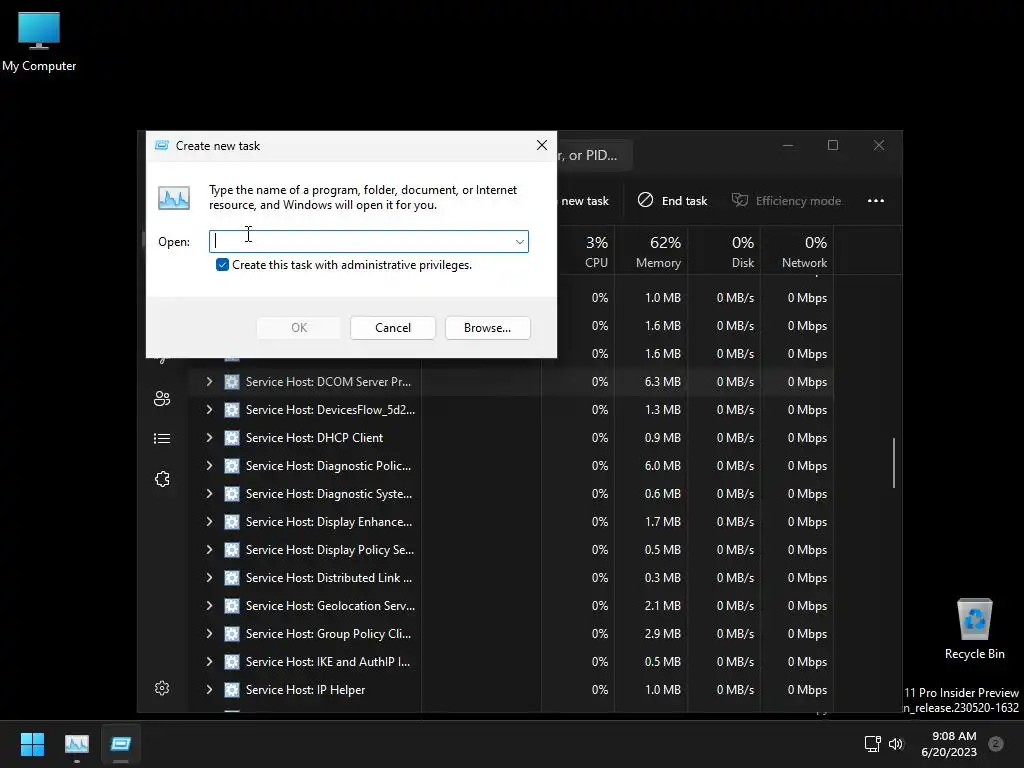Click icon of Service Host: Geolocation Service

(232, 605)
